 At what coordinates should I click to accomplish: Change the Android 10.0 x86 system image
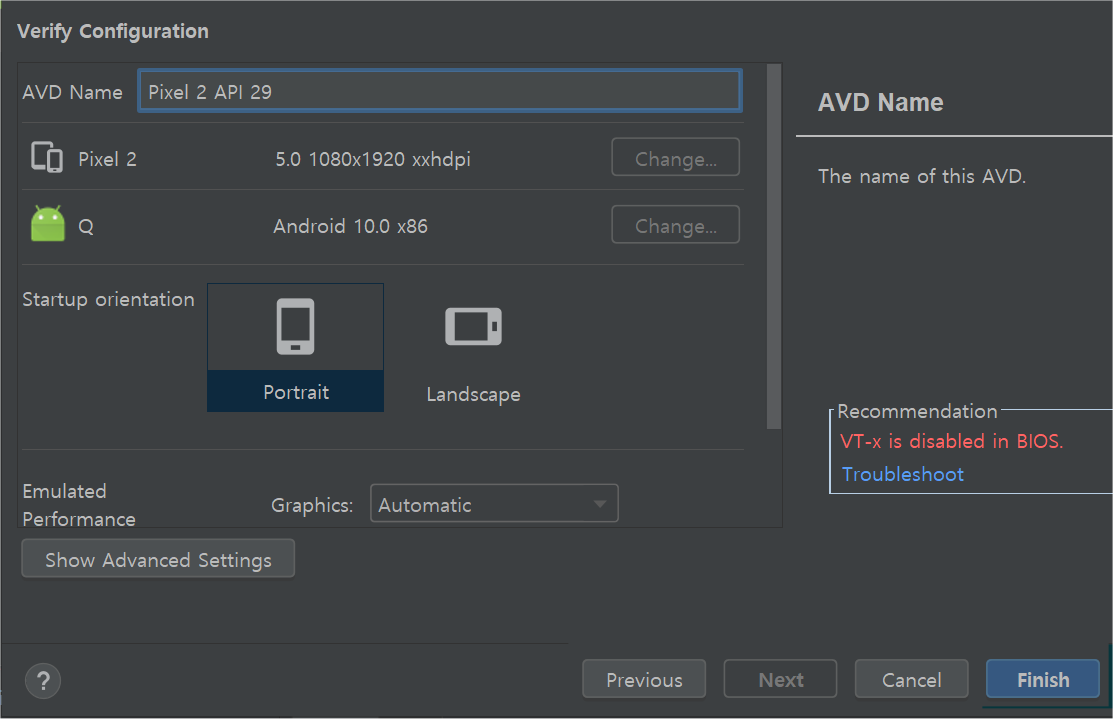click(x=675, y=224)
